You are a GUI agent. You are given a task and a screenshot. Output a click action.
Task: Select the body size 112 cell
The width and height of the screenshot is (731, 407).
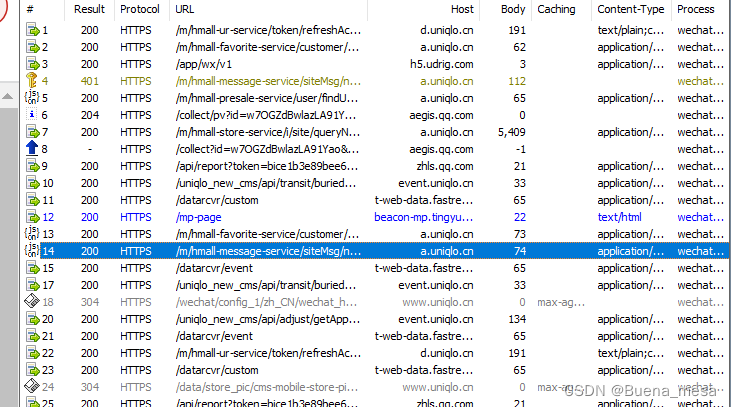(x=517, y=81)
